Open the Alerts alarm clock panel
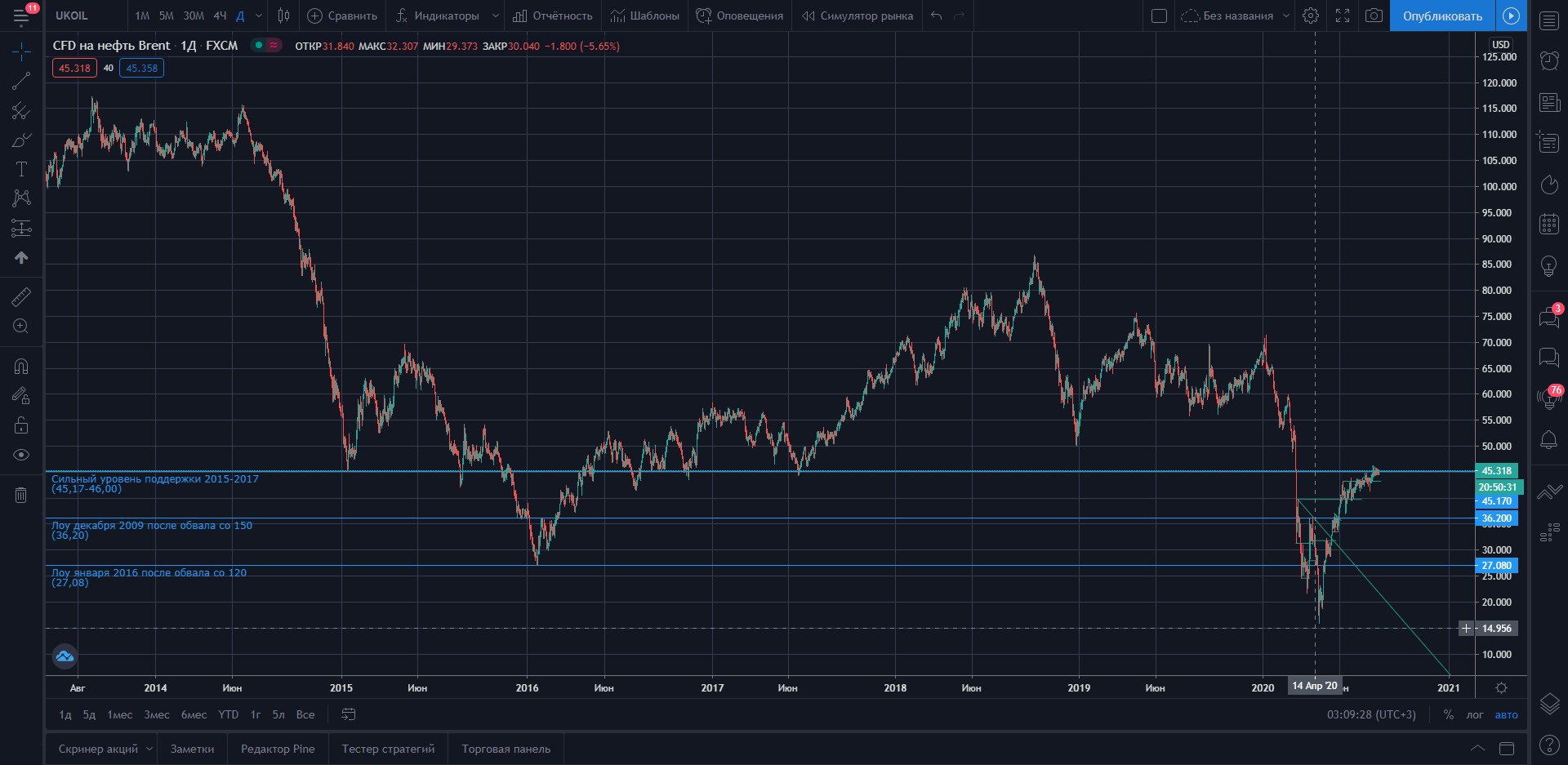The width and height of the screenshot is (1568, 765). 1549,60
